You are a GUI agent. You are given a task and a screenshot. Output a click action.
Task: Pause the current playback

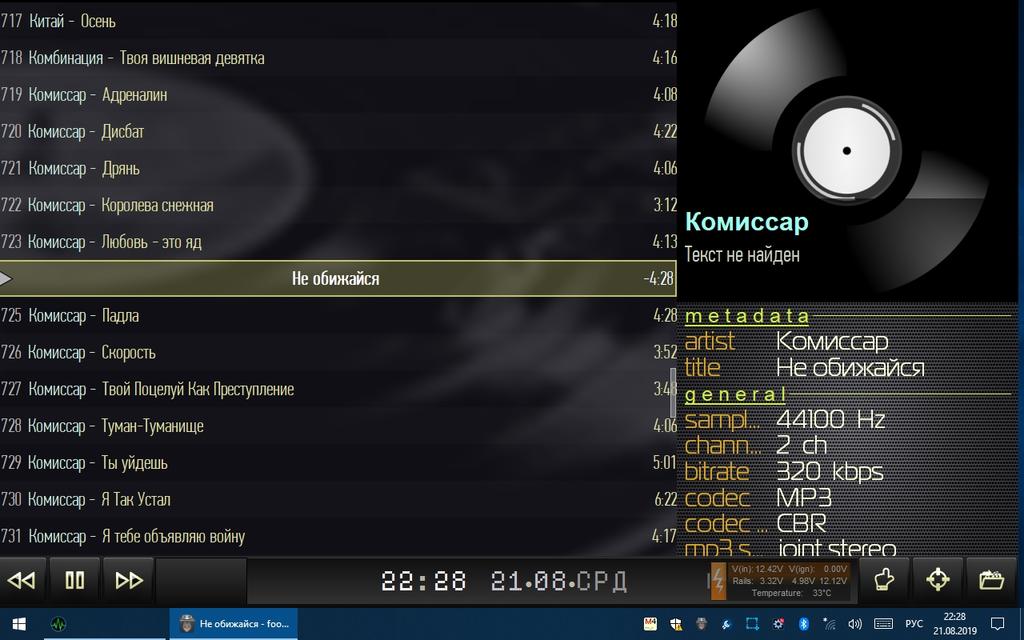[75, 581]
